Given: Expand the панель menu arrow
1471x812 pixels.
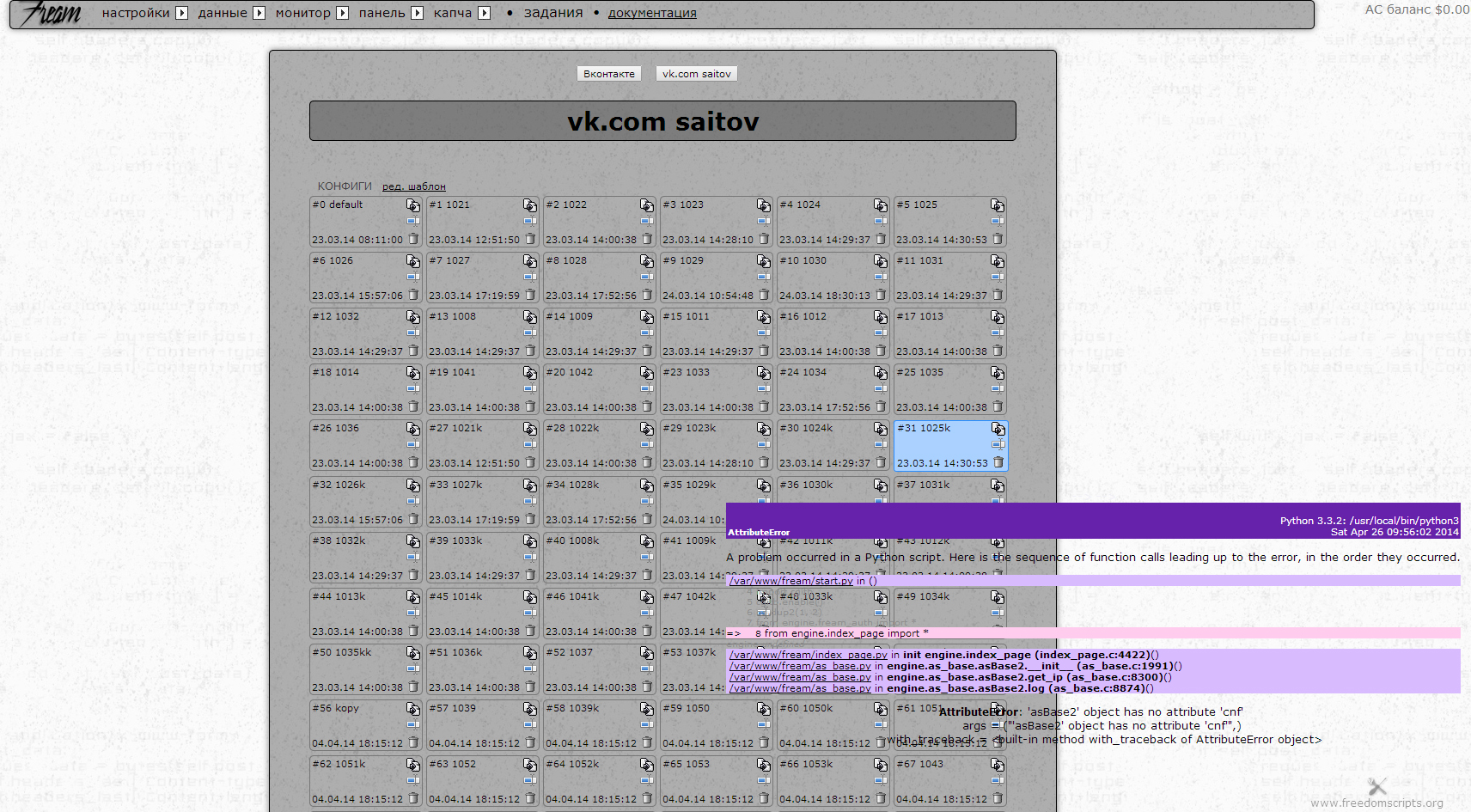Looking at the screenshot, I should (x=417, y=13).
